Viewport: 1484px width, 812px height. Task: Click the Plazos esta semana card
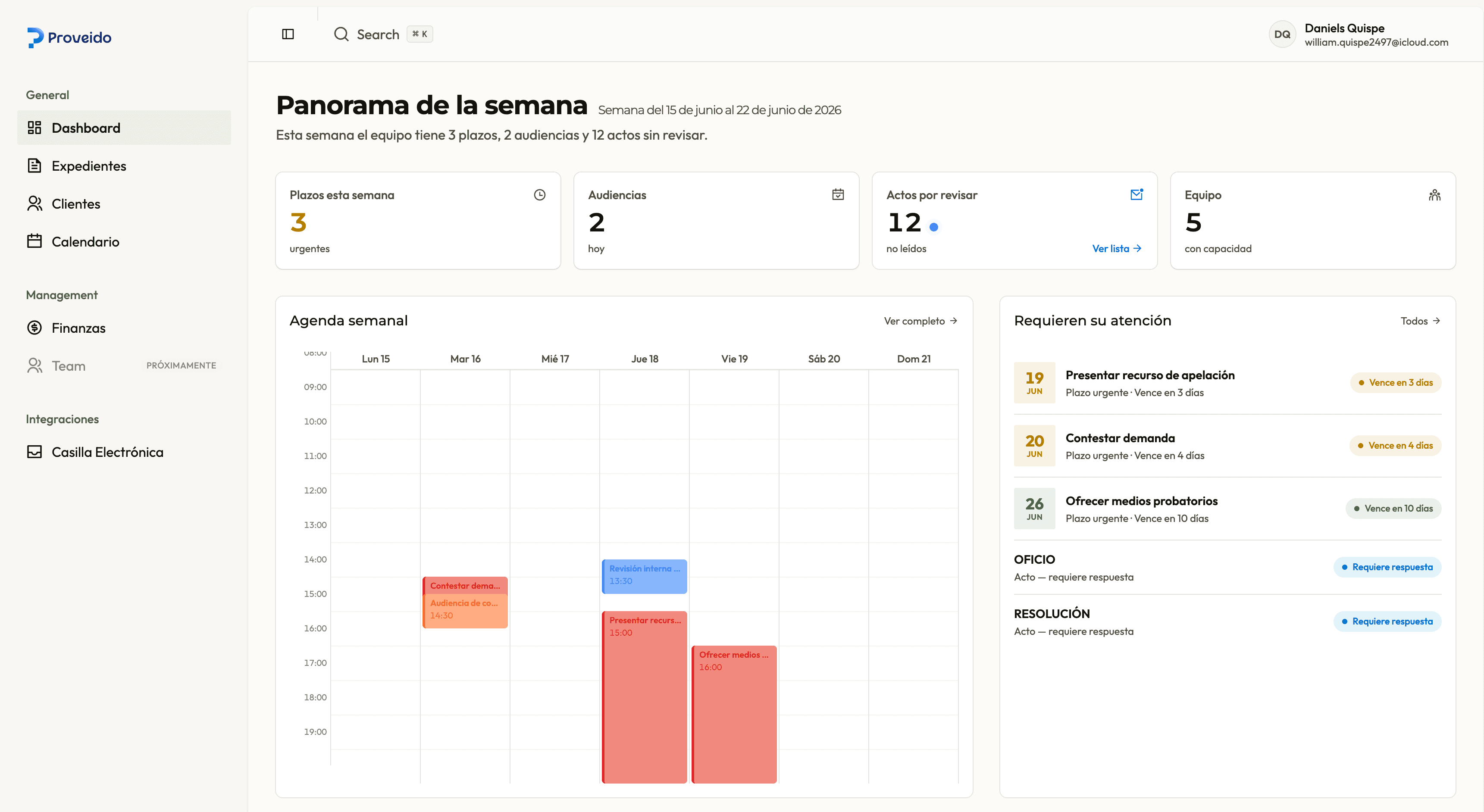418,221
